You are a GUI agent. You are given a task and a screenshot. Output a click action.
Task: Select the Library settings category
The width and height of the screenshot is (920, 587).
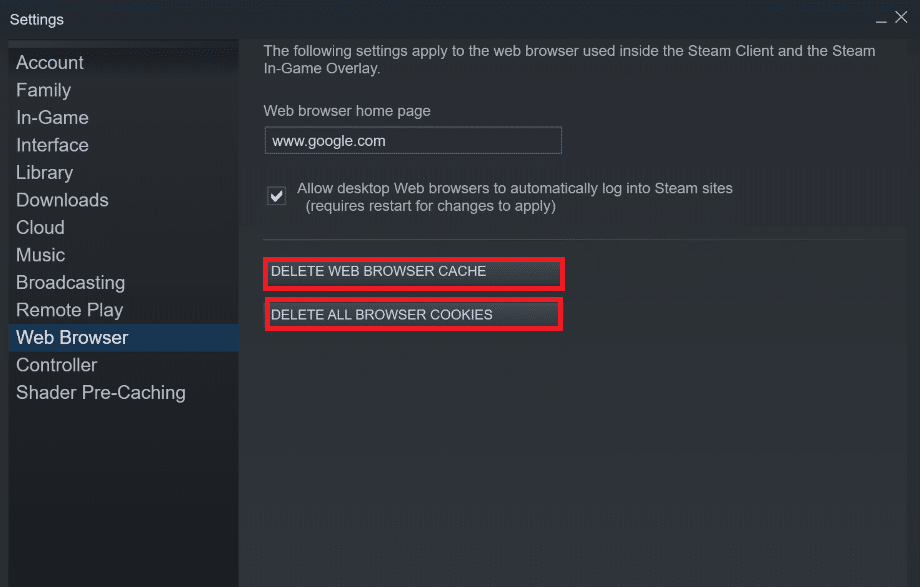[x=45, y=173]
